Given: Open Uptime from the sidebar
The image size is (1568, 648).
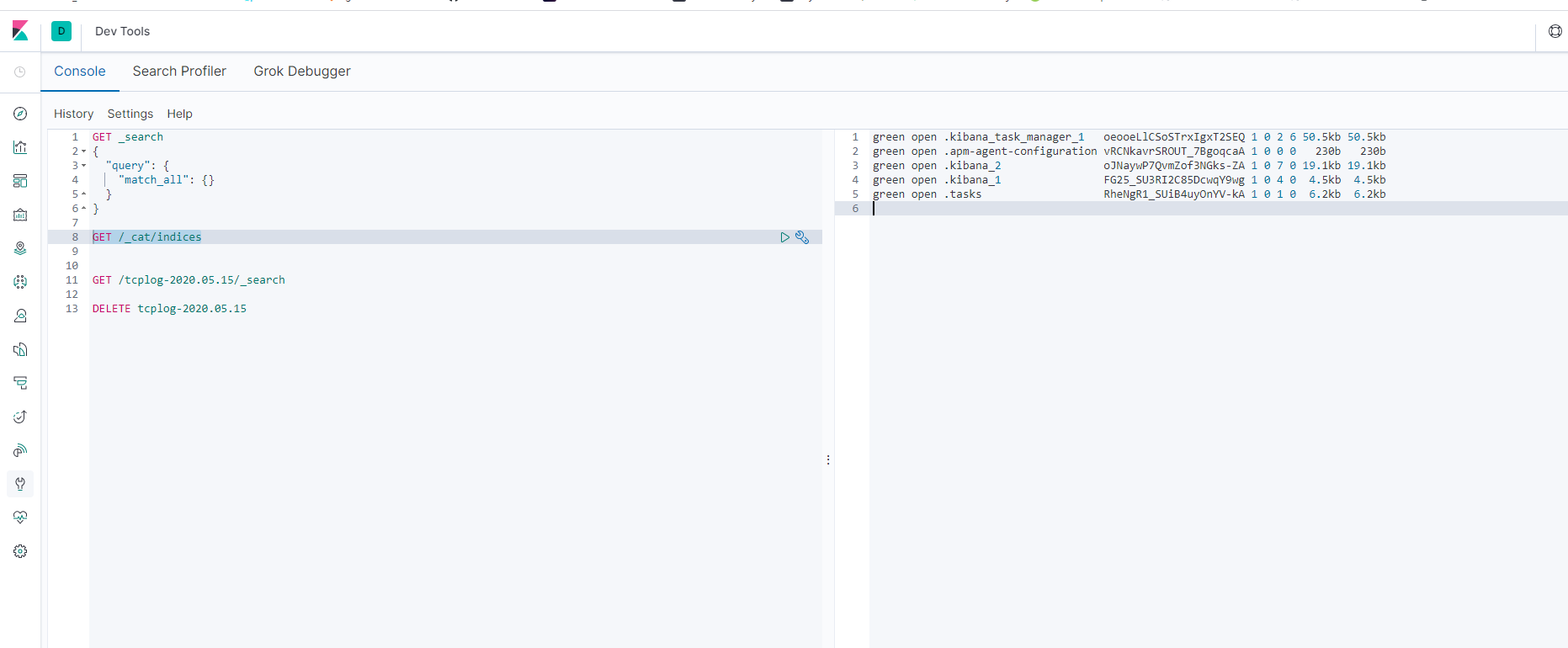Looking at the screenshot, I should point(20,417).
